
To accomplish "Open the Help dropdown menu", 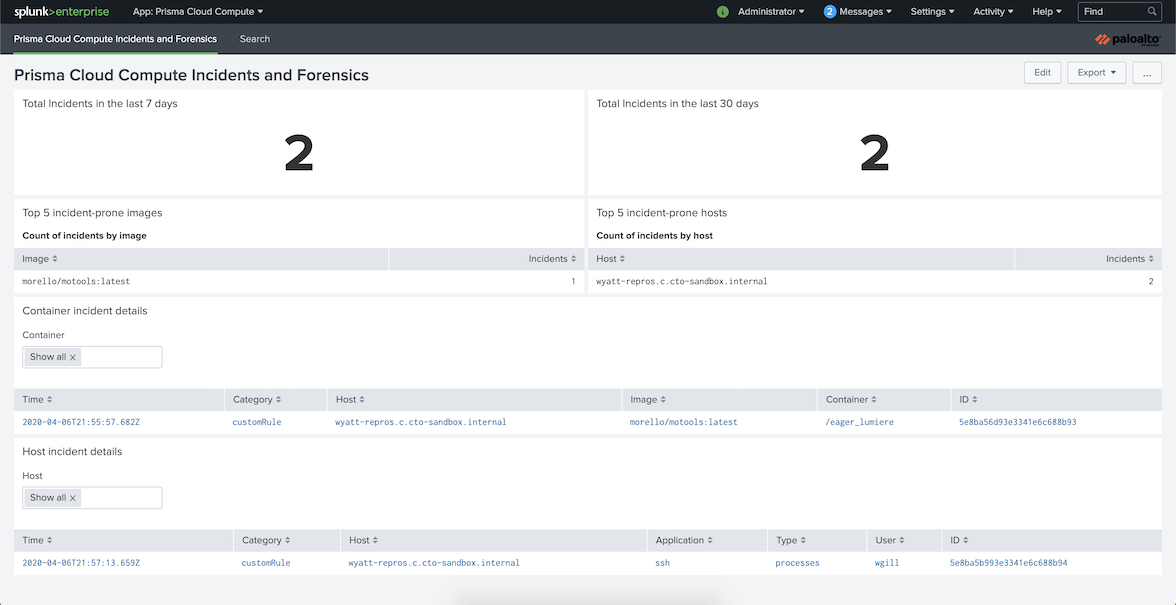I will pos(1047,12).
